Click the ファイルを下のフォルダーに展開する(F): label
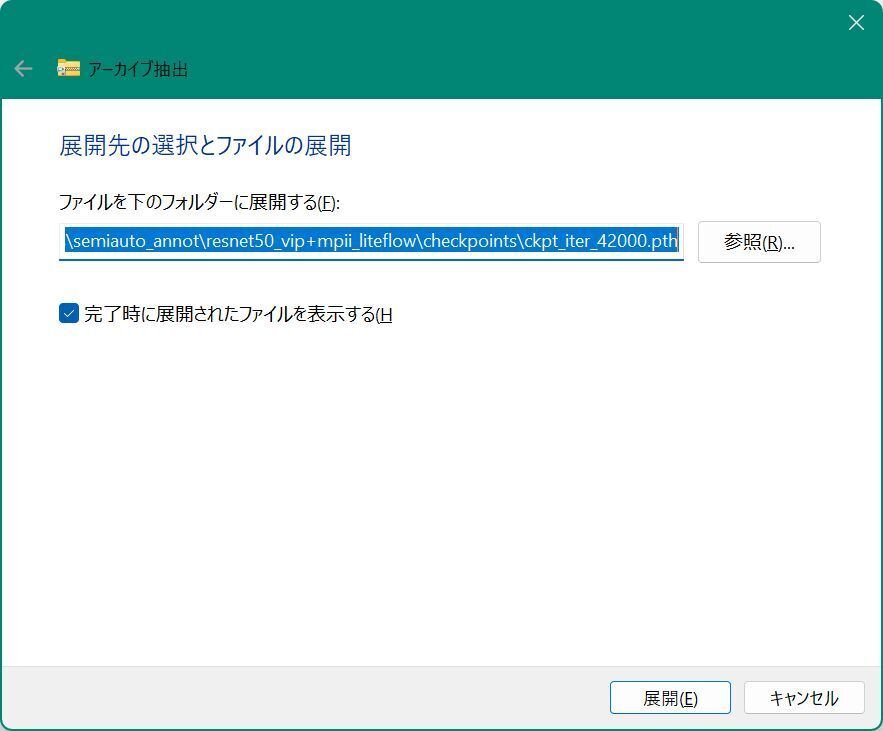This screenshot has width=883, height=731. [199, 202]
